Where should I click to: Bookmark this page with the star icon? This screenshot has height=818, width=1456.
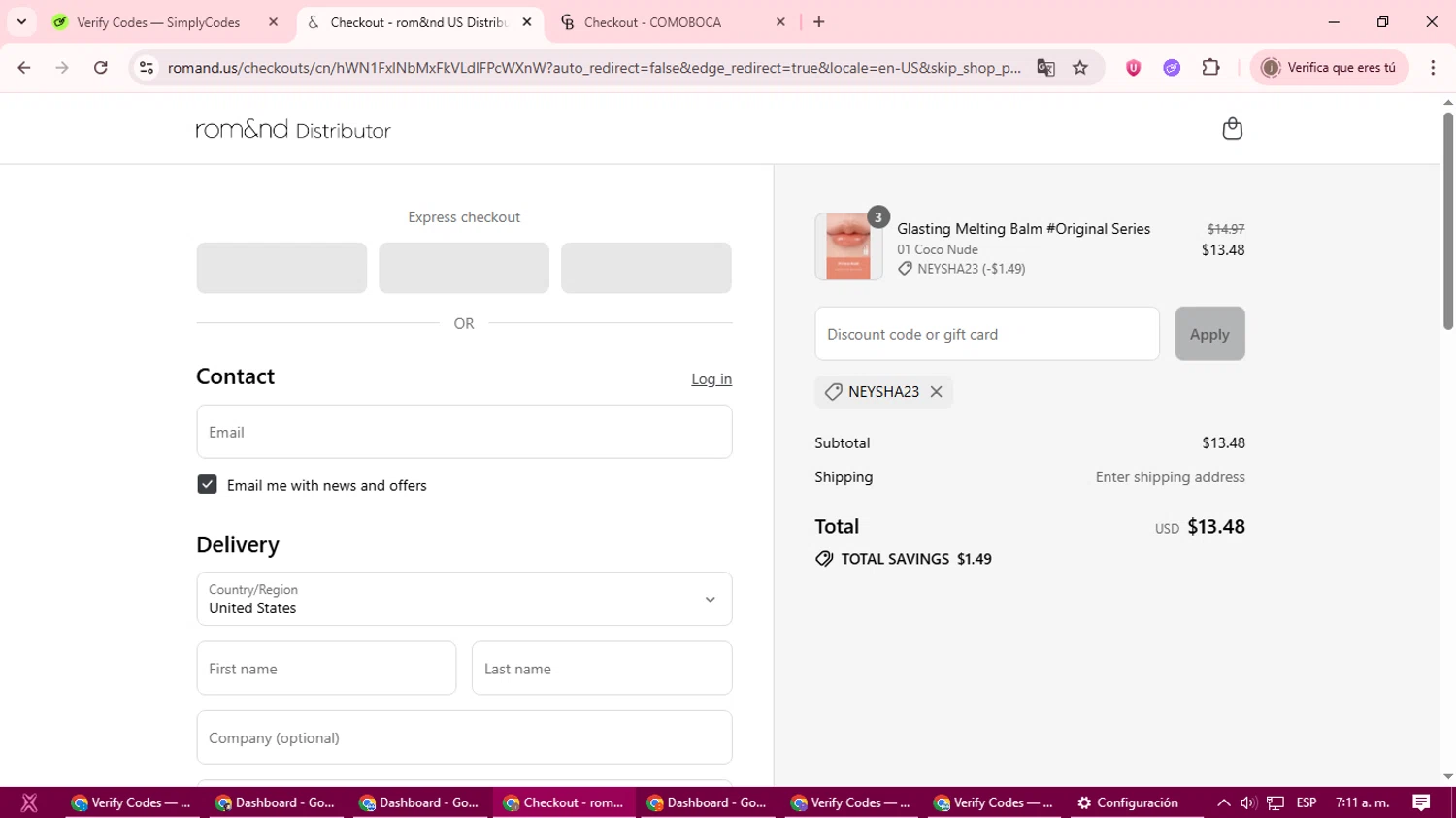(1080, 68)
